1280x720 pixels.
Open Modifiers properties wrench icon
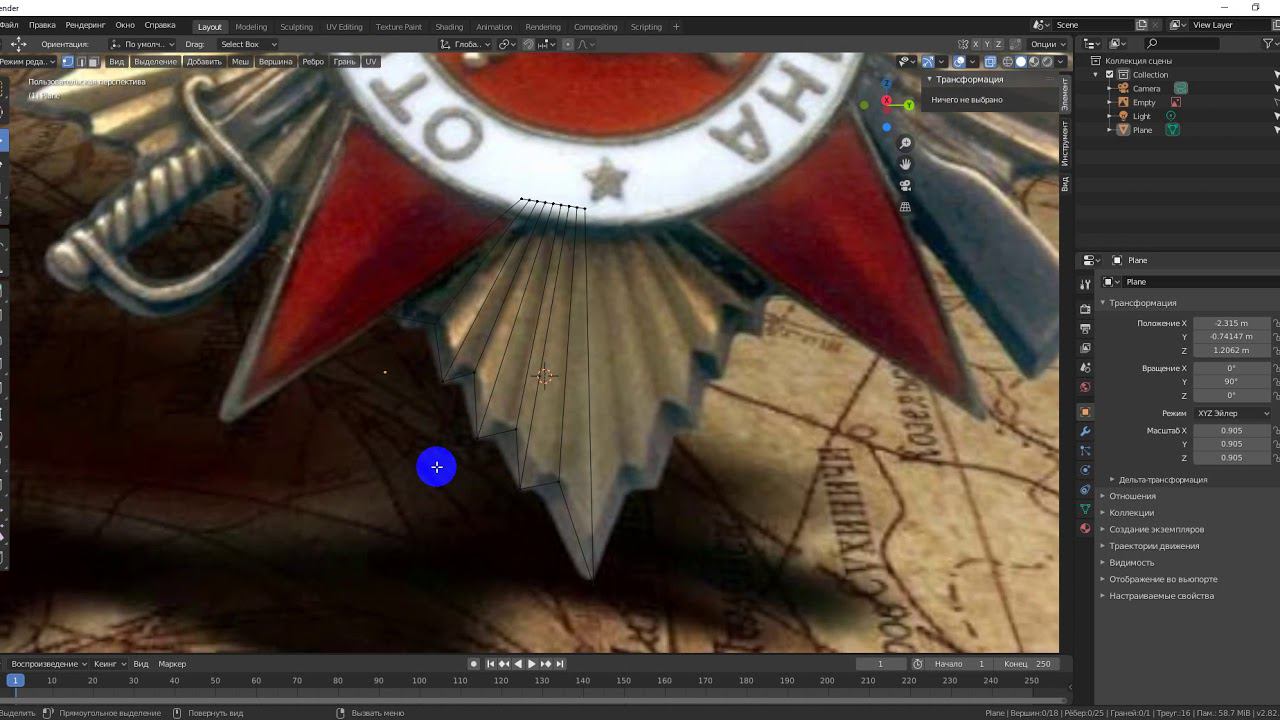(x=1085, y=431)
